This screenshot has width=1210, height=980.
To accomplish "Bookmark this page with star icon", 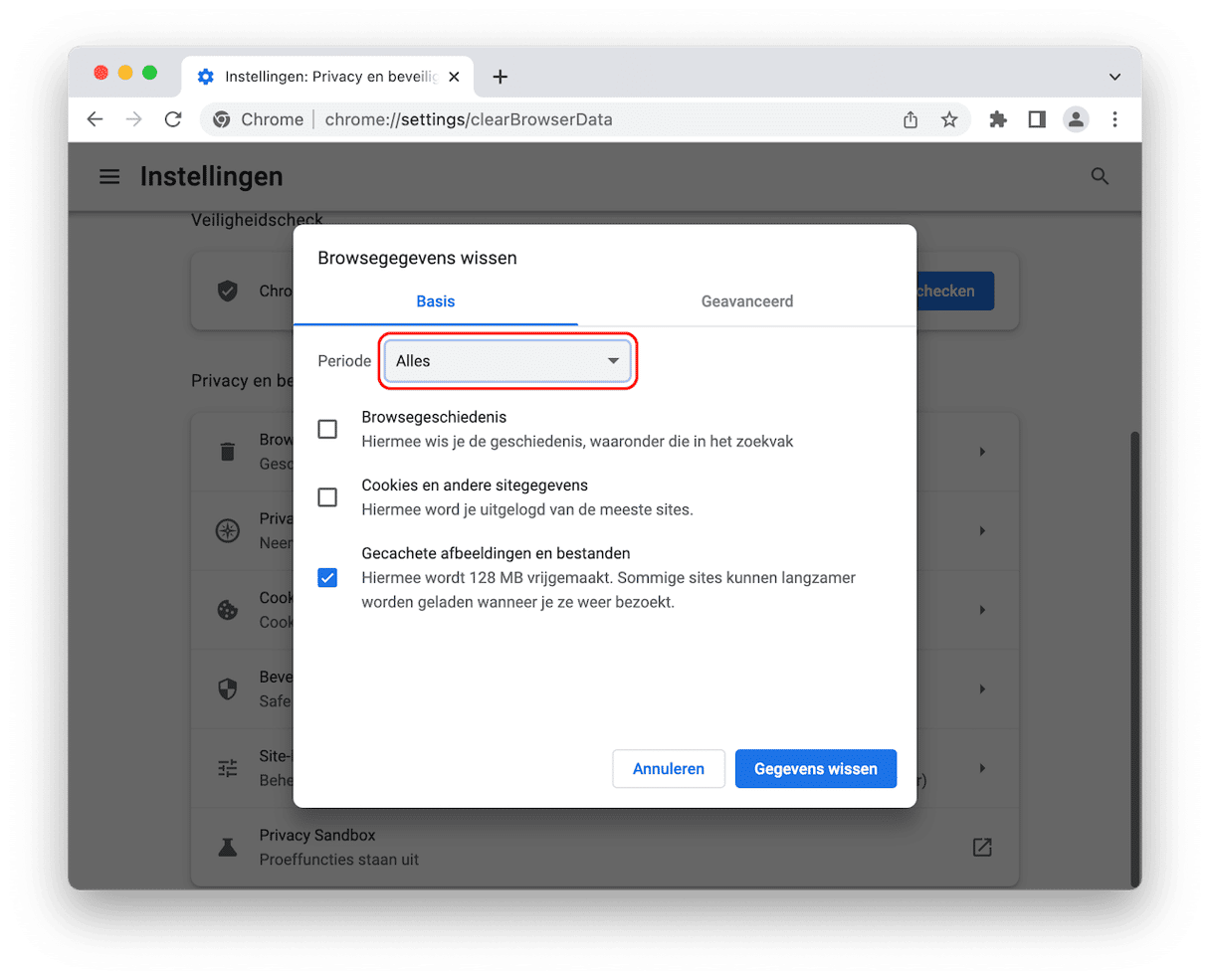I will click(949, 119).
